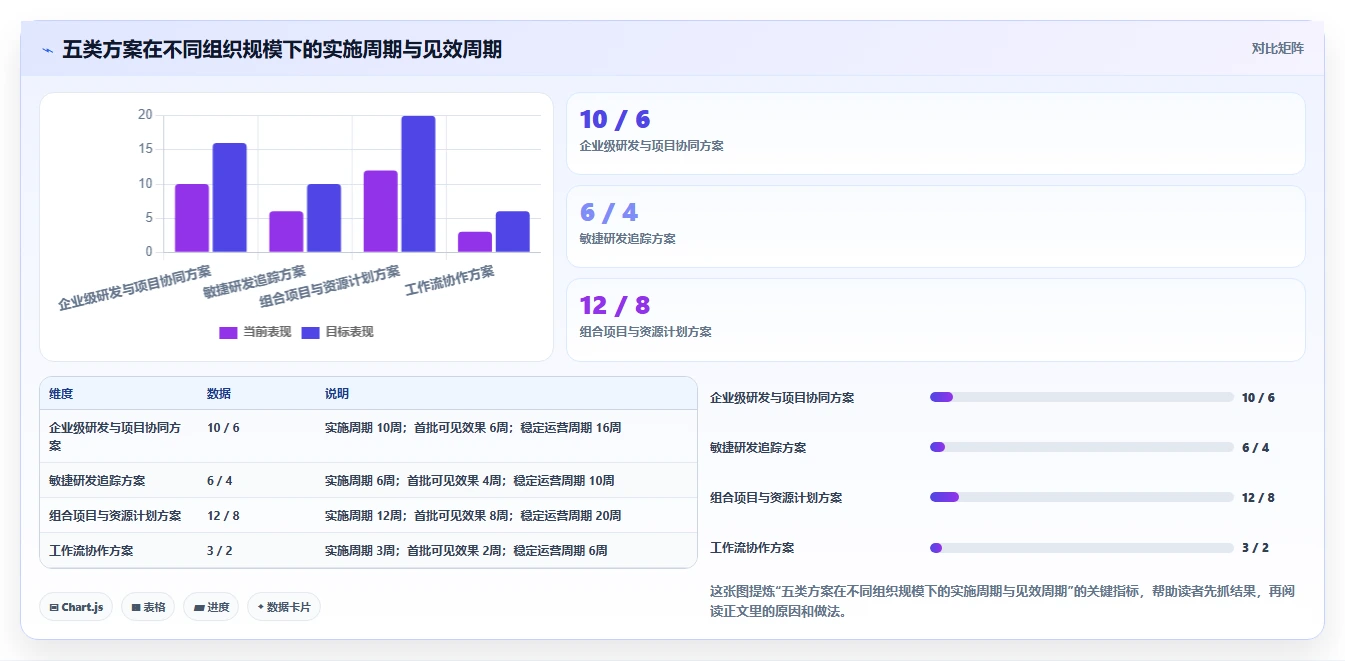Click the 表格 chip
This screenshot has height=661, width=1345.
click(x=148, y=607)
